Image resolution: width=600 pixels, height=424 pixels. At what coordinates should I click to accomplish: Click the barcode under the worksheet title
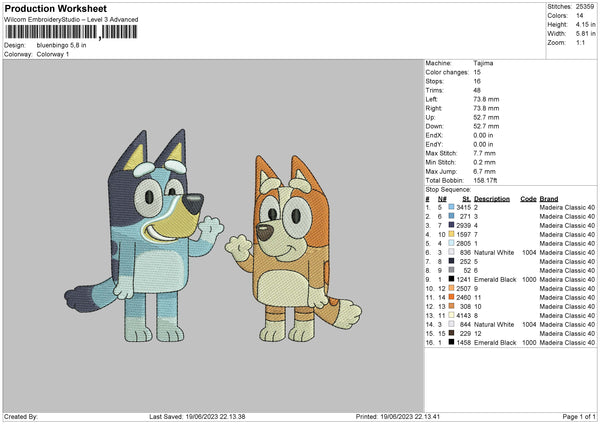click(71, 32)
